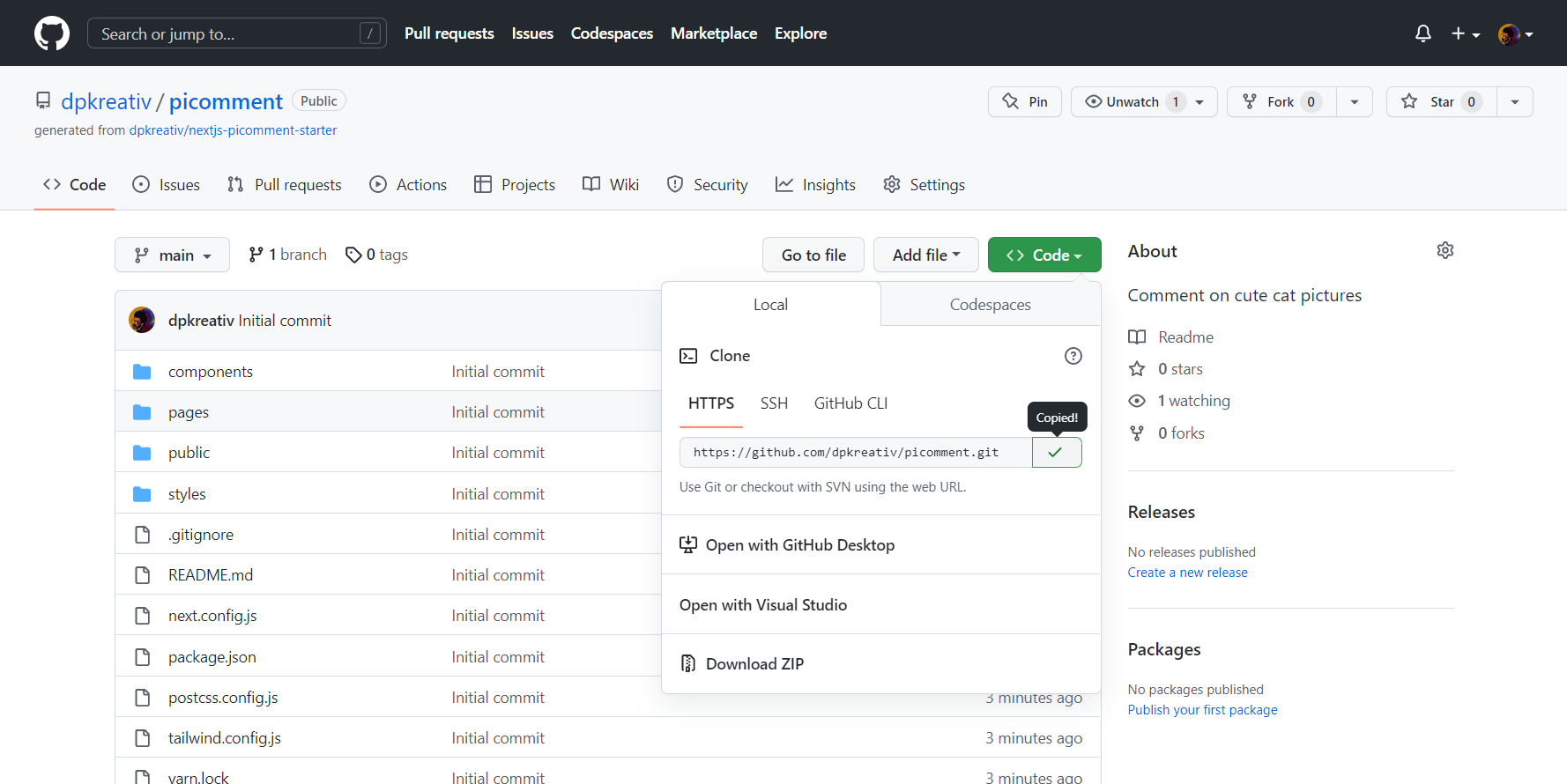Pin this repository
The image size is (1567, 784).
(x=1025, y=101)
